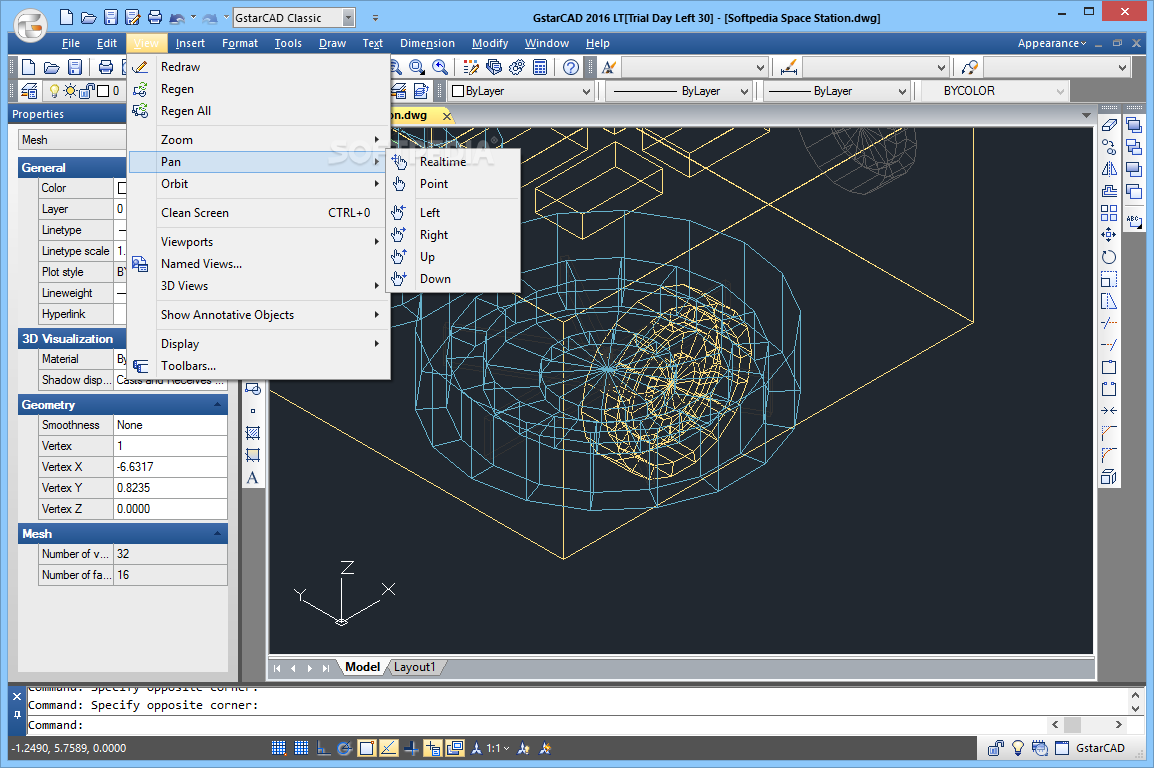Select the Chamfer tool
The width and height of the screenshot is (1154, 768).
pyautogui.click(x=1109, y=433)
